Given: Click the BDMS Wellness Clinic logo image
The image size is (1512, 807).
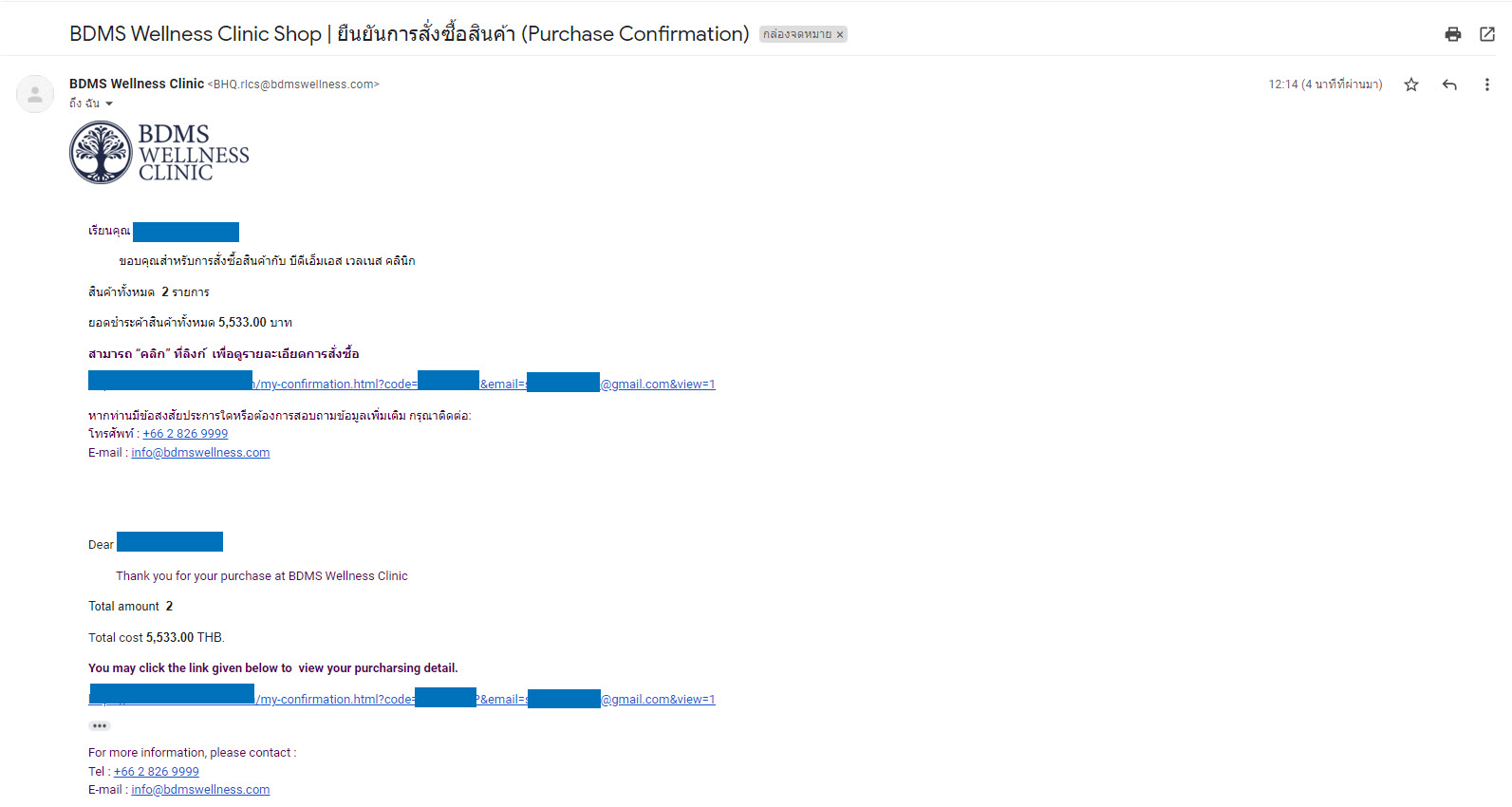Looking at the screenshot, I should pos(159,152).
